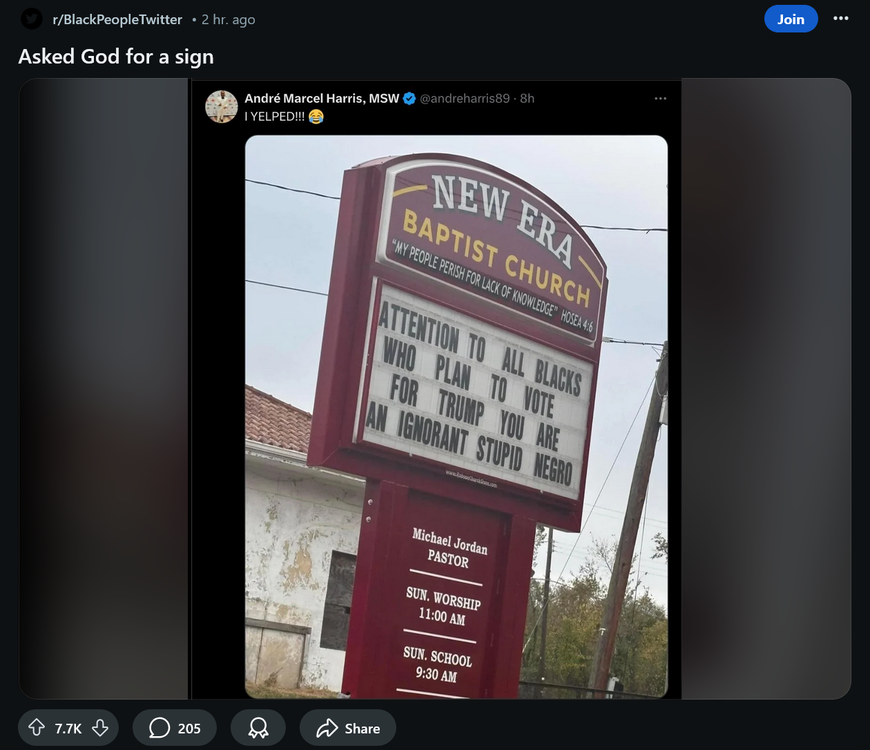Open the Asked God for a sign title
This screenshot has width=870, height=750.
click(x=116, y=57)
